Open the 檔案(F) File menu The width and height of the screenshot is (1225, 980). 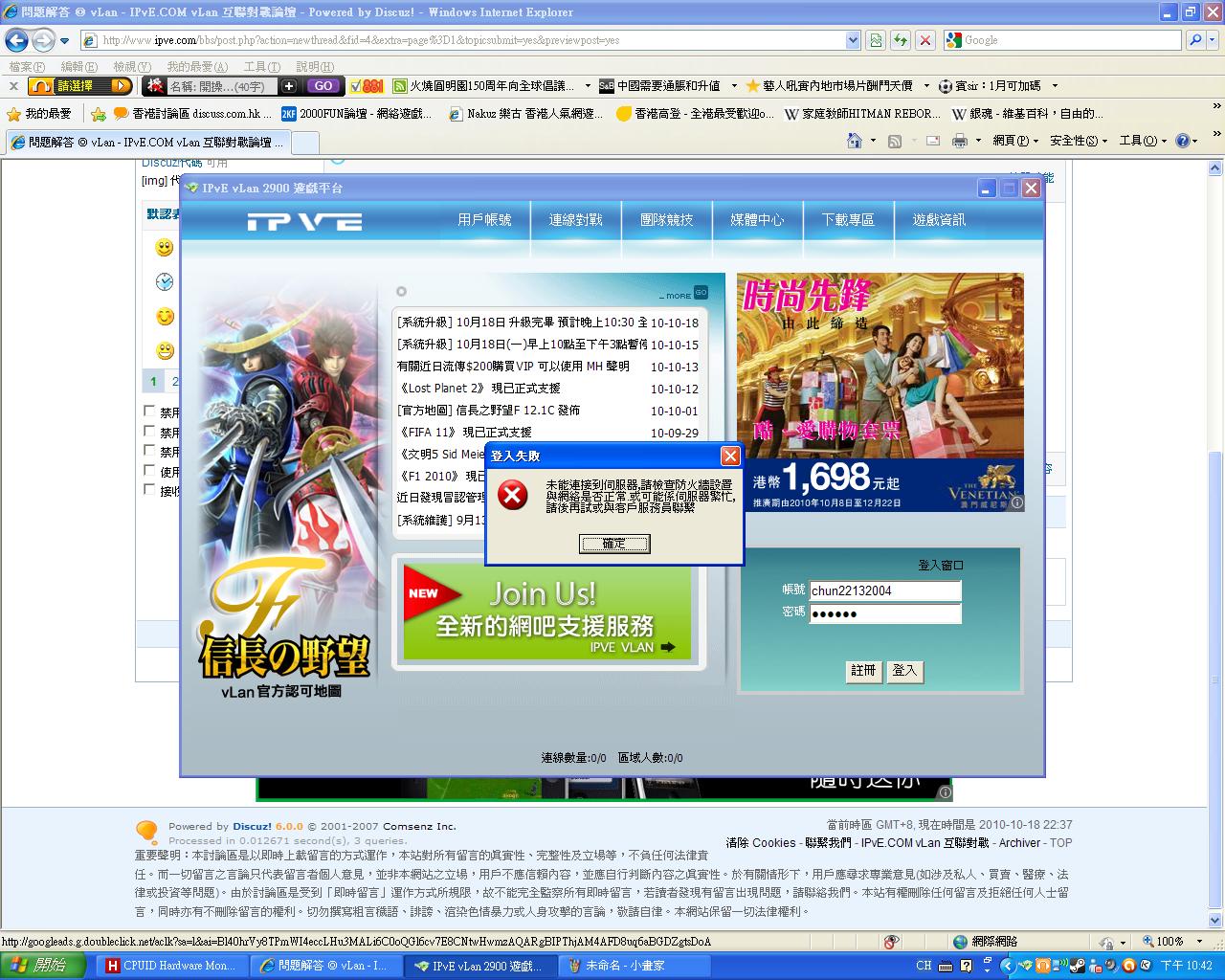(x=27, y=66)
